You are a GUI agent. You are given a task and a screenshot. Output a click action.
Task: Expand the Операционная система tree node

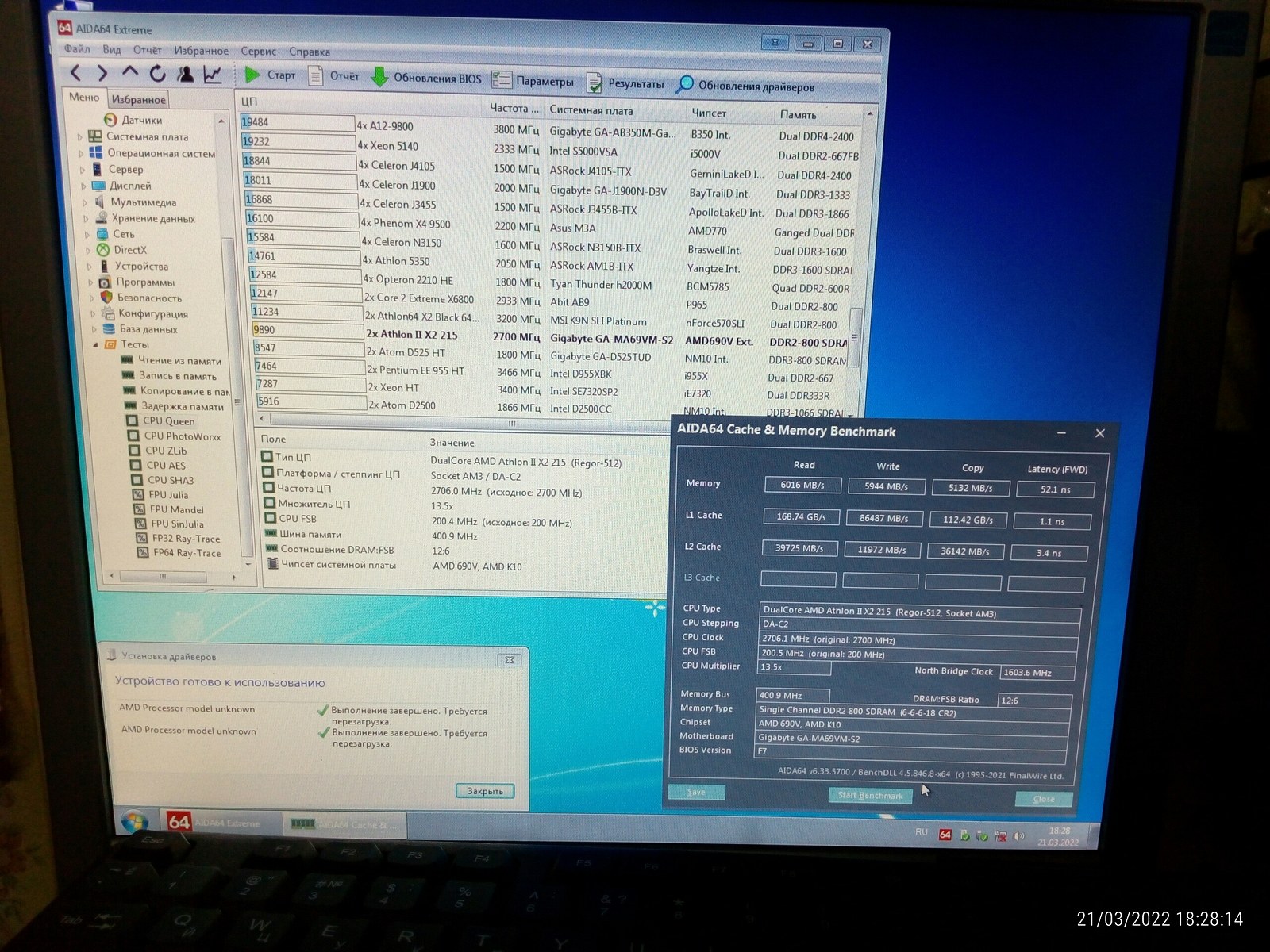click(x=81, y=153)
